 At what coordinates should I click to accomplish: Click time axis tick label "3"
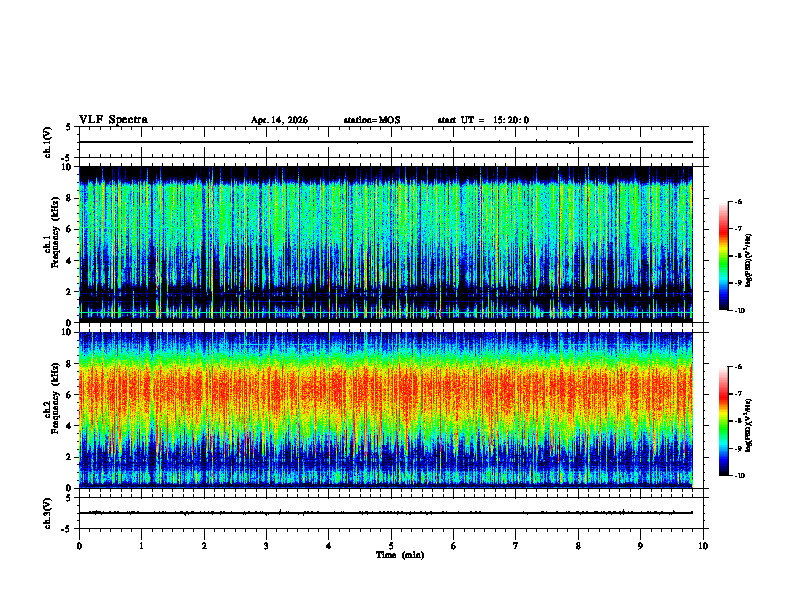click(x=266, y=546)
